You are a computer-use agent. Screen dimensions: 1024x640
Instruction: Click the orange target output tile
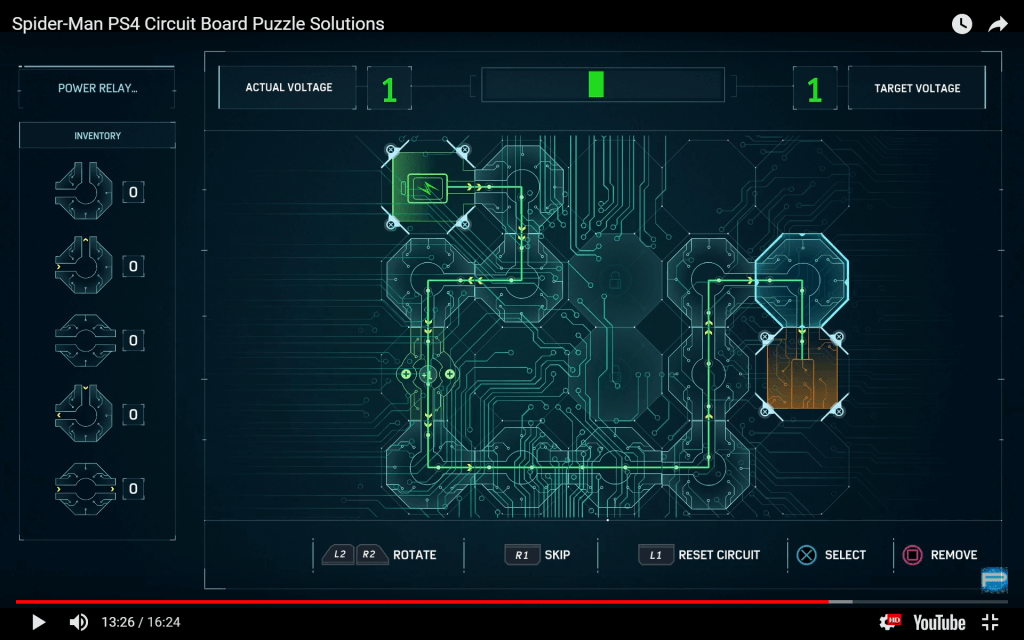pyautogui.click(x=802, y=375)
